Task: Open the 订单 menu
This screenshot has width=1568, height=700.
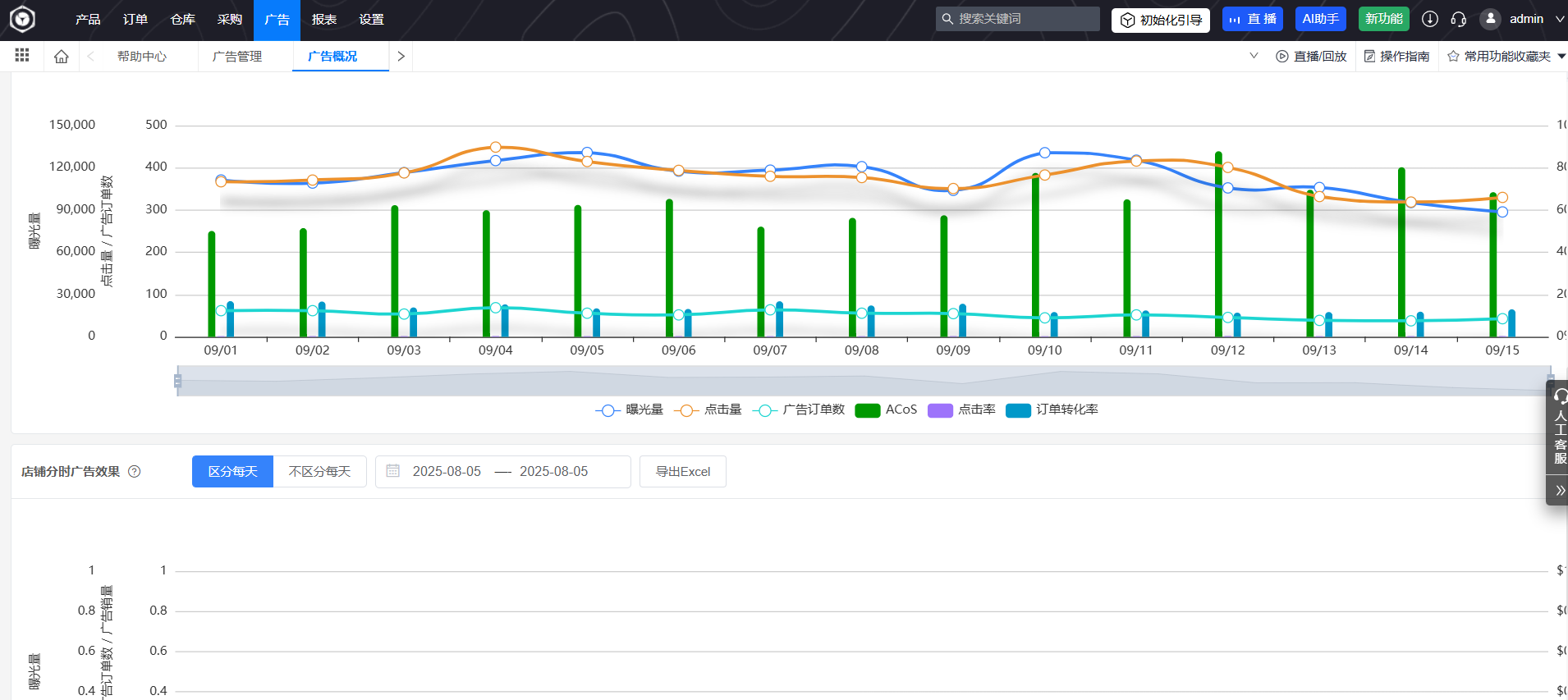Action: 135,20
